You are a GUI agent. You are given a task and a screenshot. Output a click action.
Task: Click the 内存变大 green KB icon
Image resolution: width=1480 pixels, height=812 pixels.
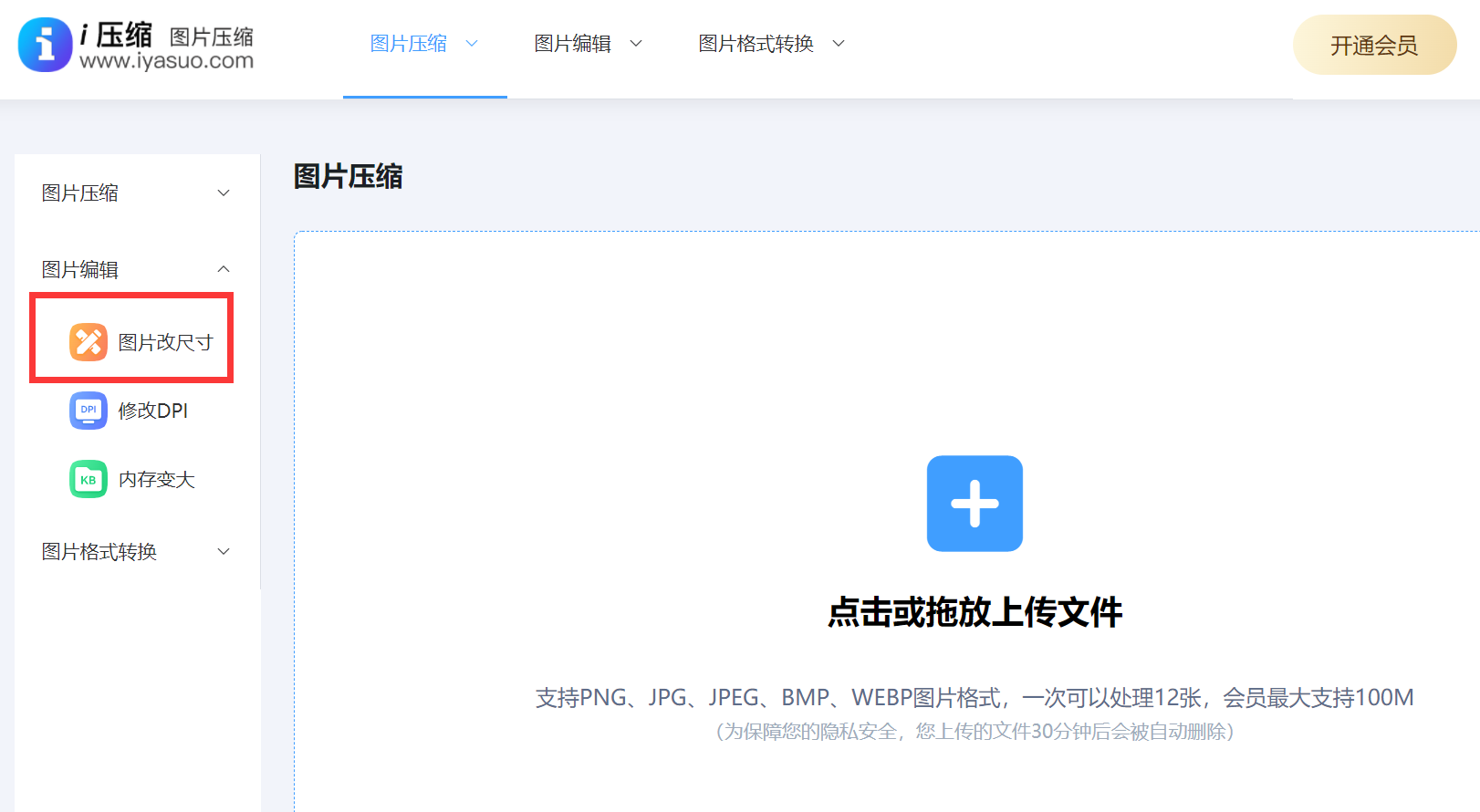pos(89,479)
